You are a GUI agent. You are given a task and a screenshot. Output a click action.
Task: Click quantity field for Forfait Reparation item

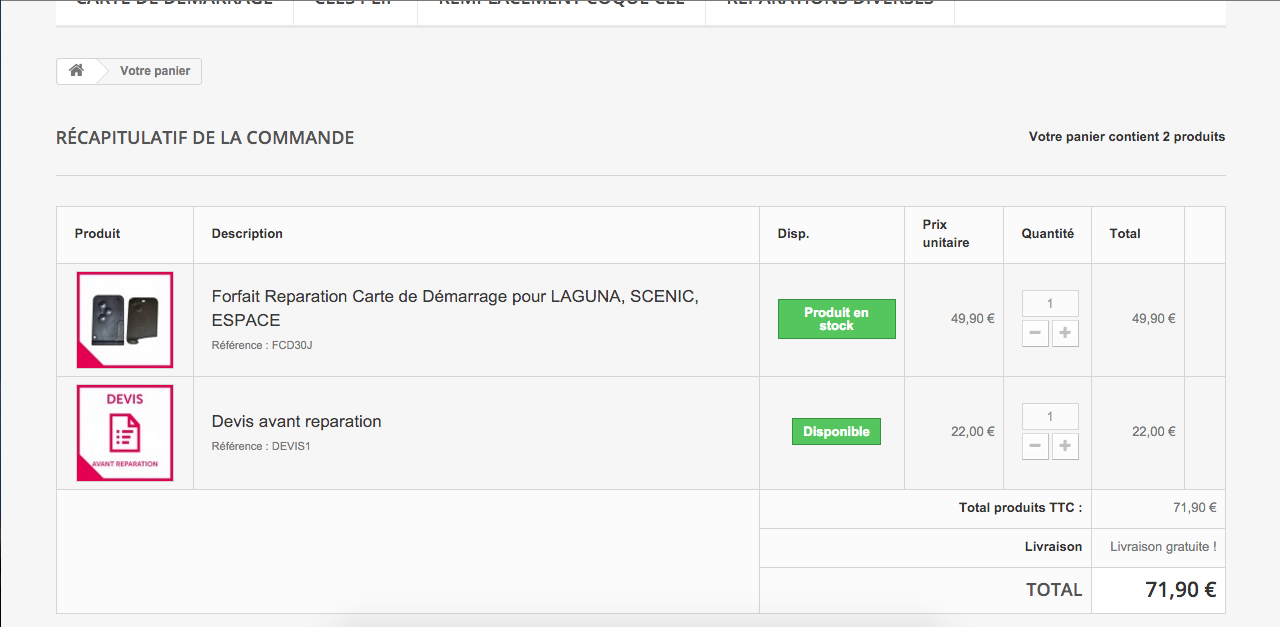[x=1050, y=304]
